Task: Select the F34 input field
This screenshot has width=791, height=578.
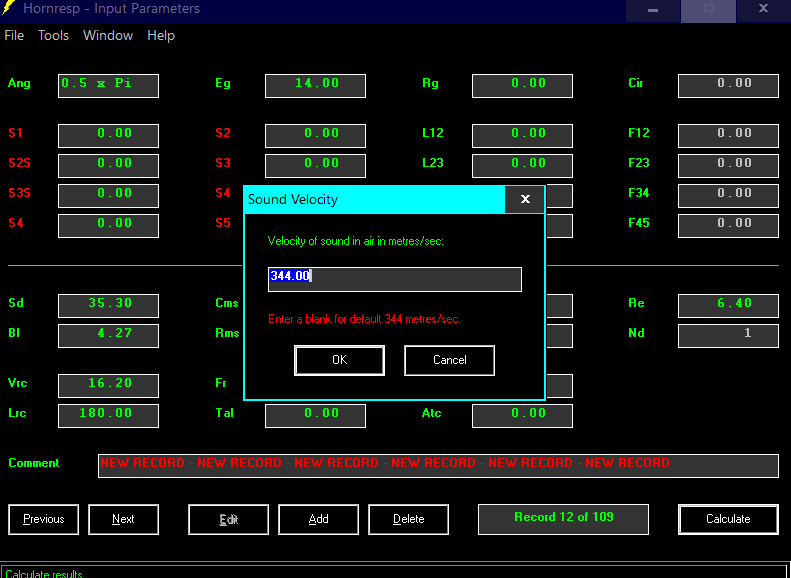Action: (728, 196)
